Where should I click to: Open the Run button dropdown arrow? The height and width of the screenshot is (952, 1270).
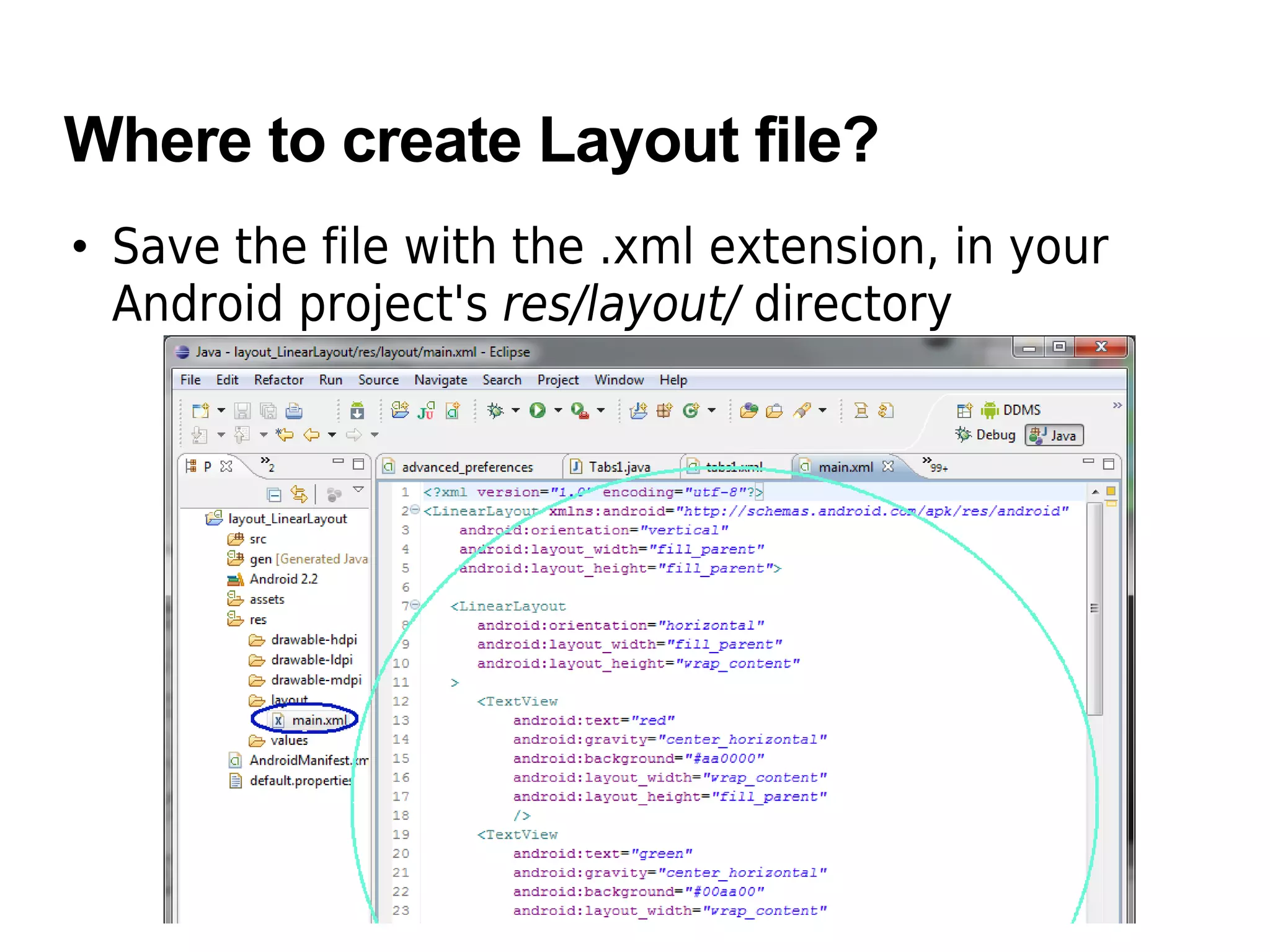click(558, 410)
